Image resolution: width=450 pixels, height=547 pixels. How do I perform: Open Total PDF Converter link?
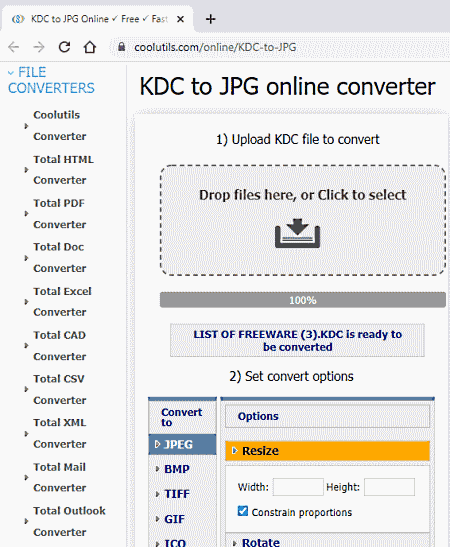click(60, 213)
